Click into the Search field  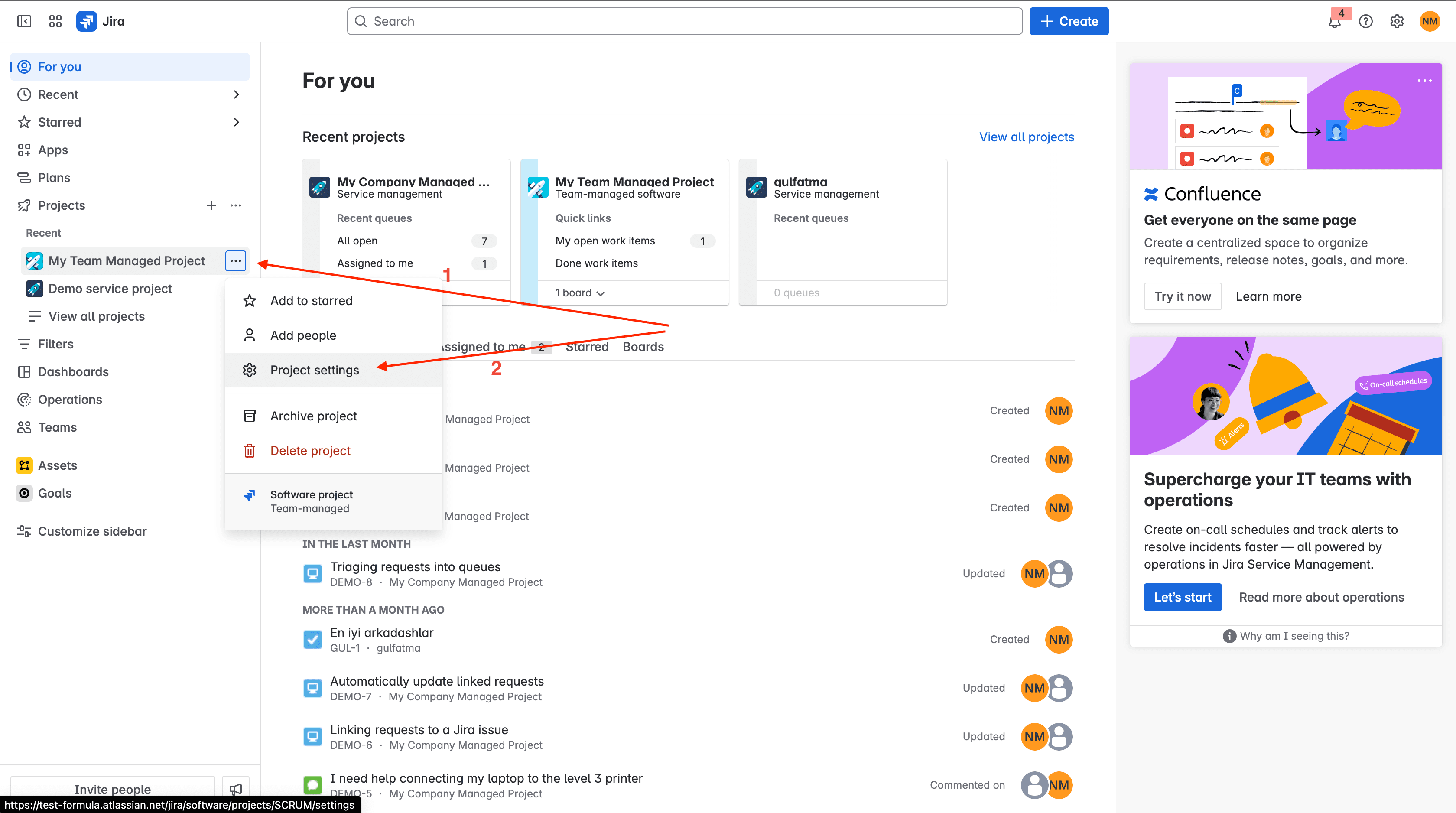click(685, 22)
